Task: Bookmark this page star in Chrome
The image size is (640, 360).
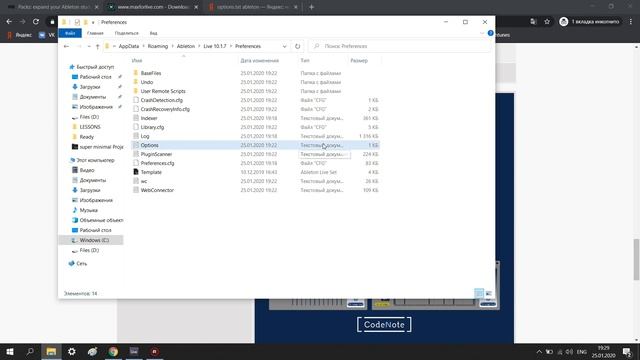Action: click(x=547, y=22)
